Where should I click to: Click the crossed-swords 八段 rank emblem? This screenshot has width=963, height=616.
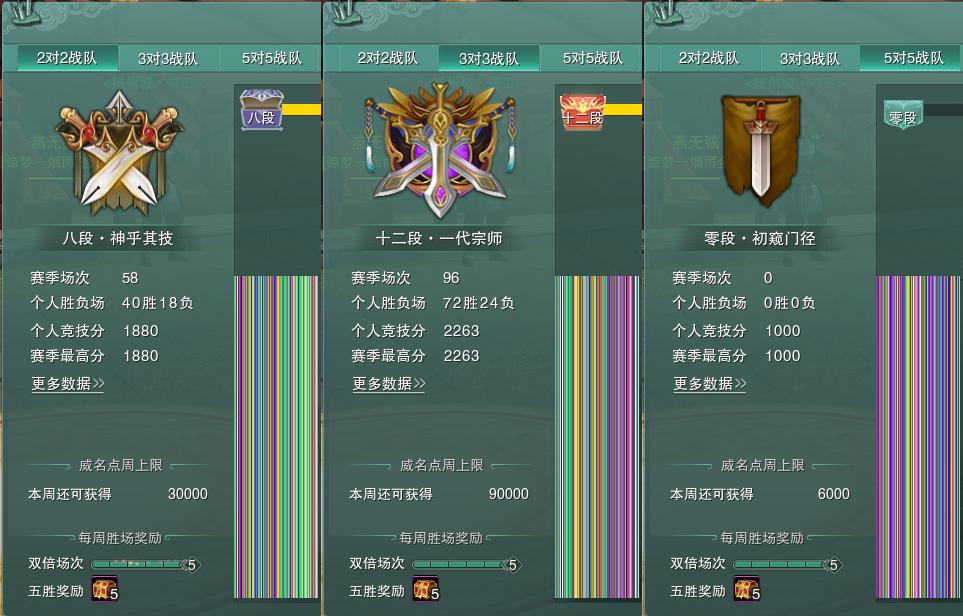(119, 153)
